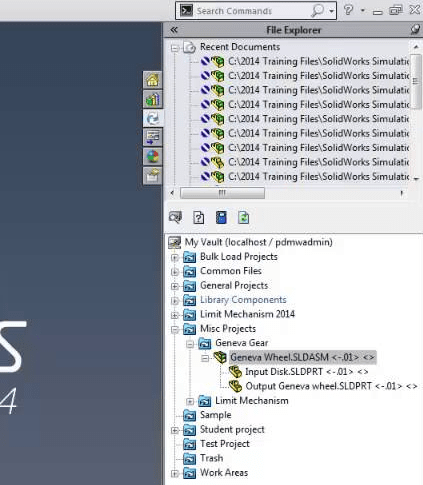Click the vertical scrollbar thumb in Recent Documents

(415, 82)
